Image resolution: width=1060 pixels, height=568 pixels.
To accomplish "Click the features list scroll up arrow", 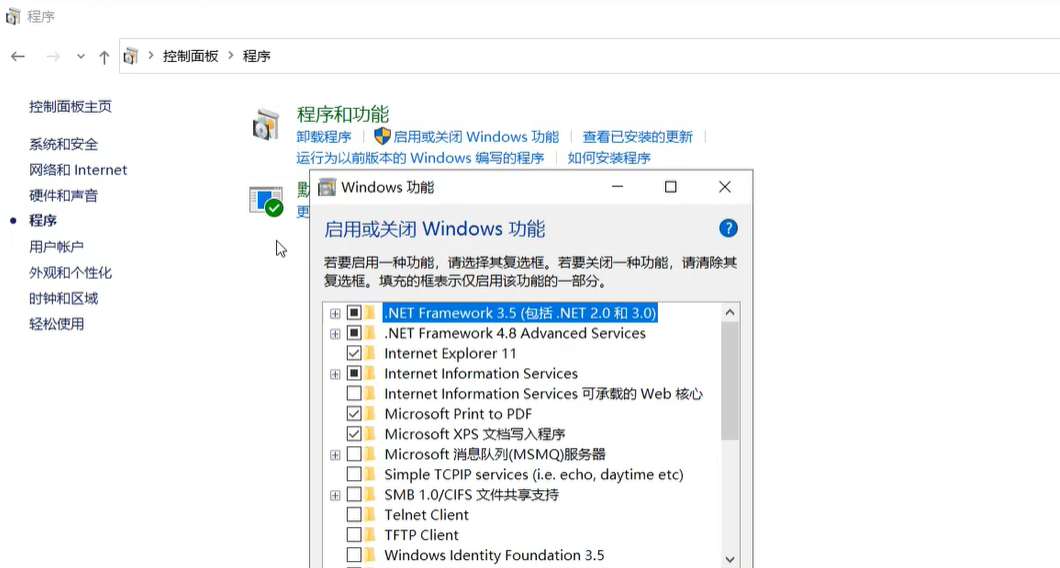I will (729, 312).
